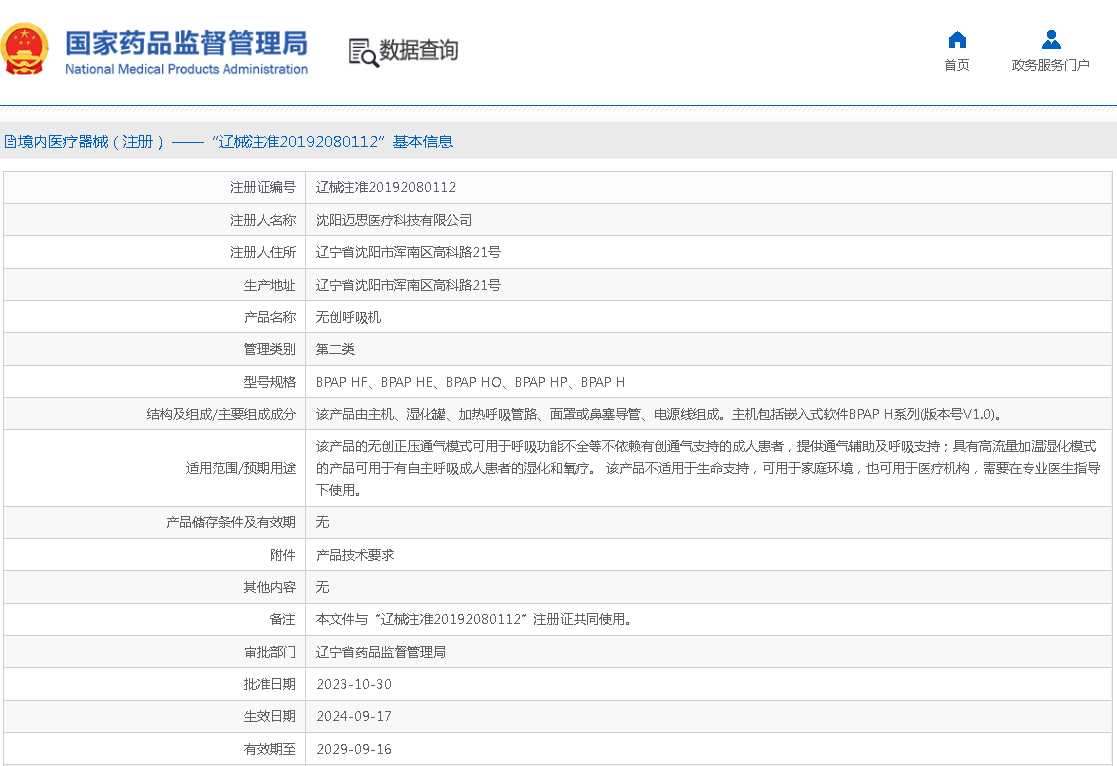Click attachment value 产品技术要求
Viewport: 1117px width, 766px height.
point(355,555)
